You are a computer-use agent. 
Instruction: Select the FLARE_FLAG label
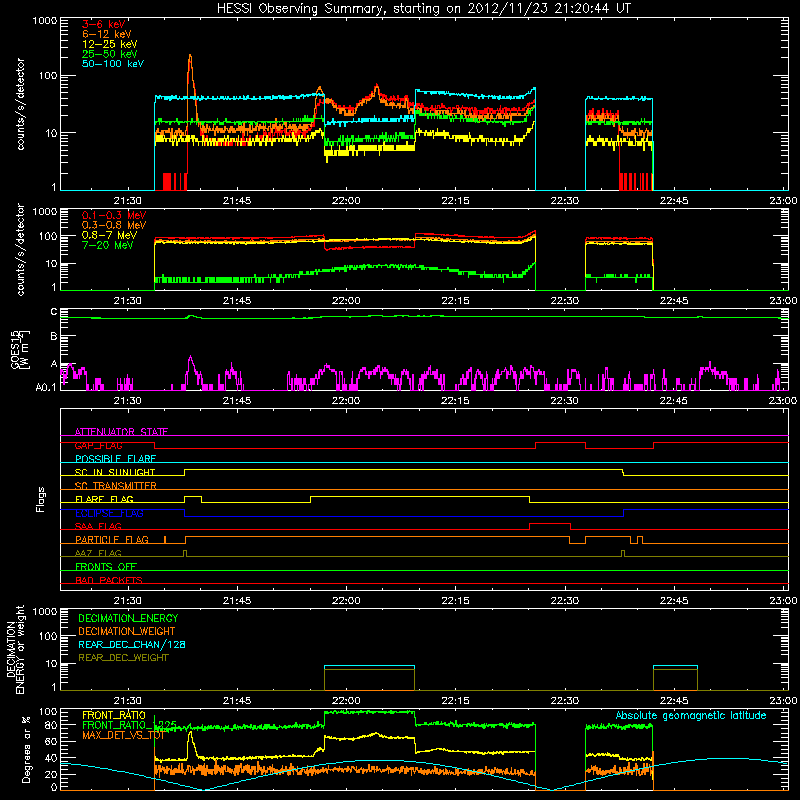click(x=104, y=499)
